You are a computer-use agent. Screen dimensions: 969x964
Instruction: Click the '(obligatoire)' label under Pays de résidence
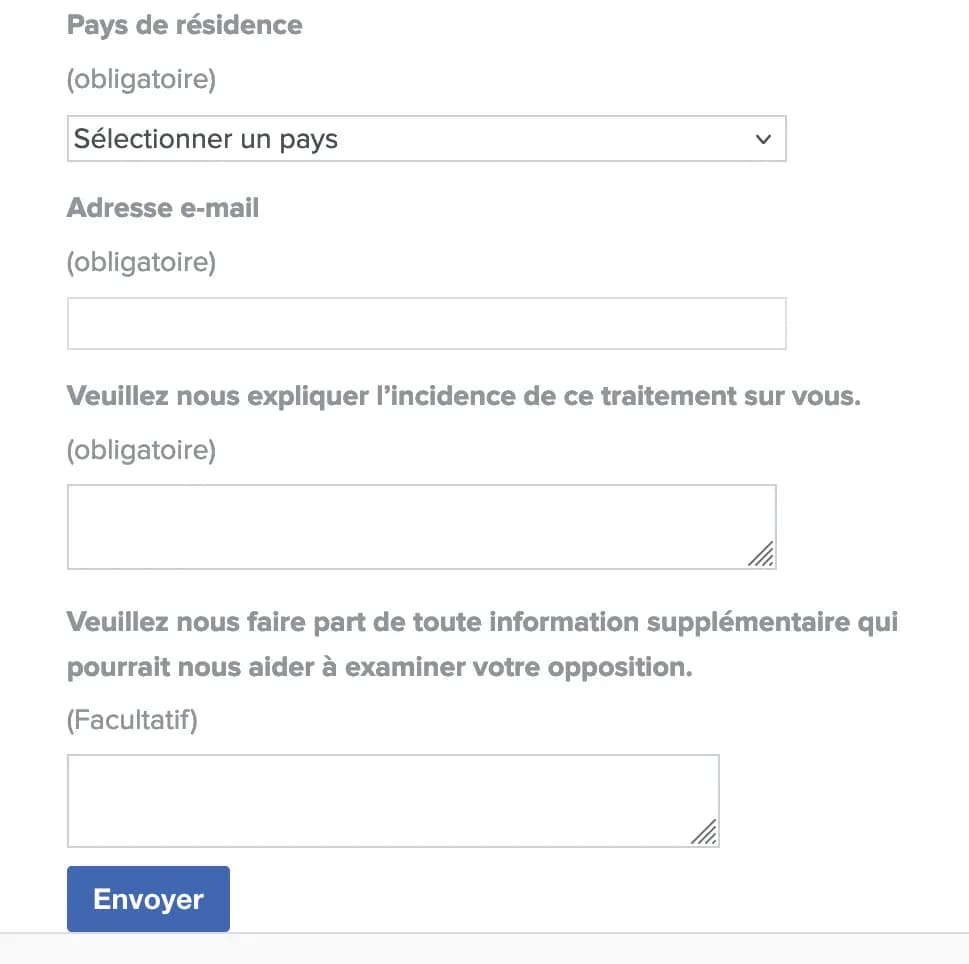pyautogui.click(x=141, y=79)
